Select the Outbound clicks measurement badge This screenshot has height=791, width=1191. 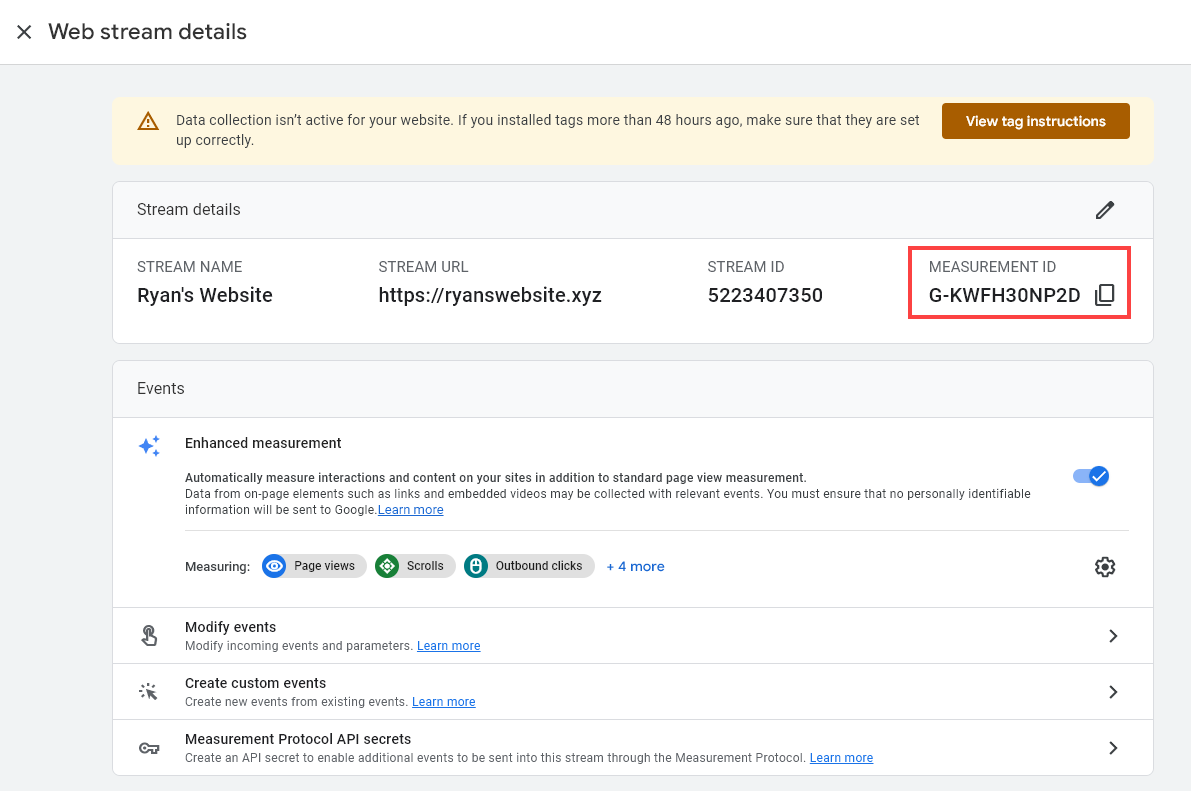pos(528,566)
